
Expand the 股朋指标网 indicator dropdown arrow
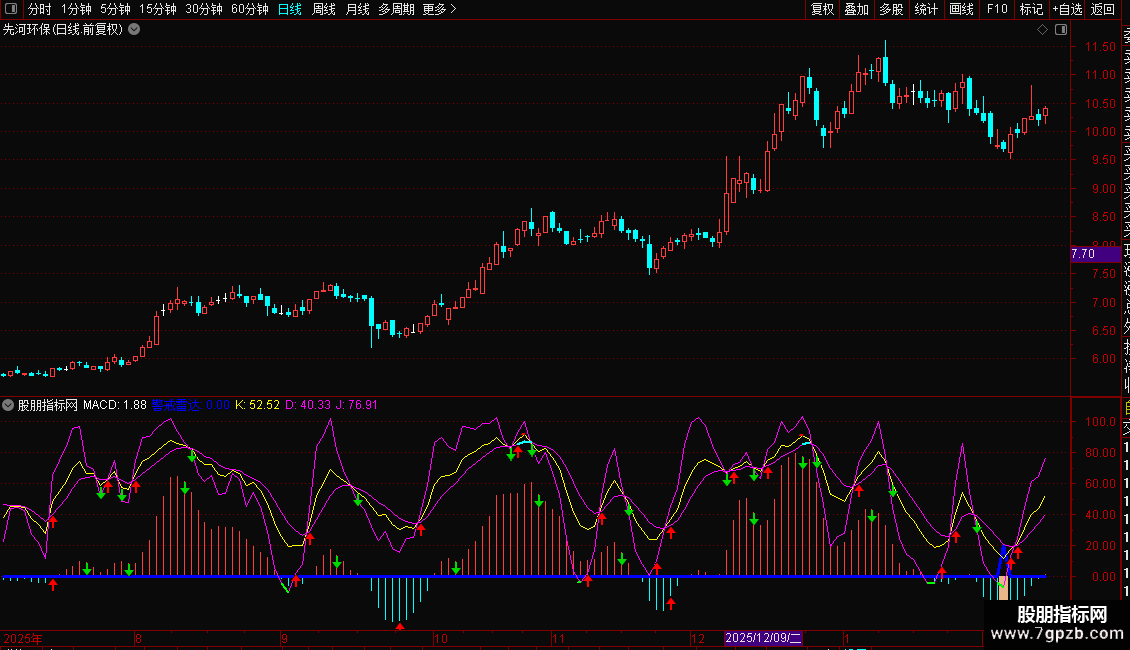(x=9, y=405)
